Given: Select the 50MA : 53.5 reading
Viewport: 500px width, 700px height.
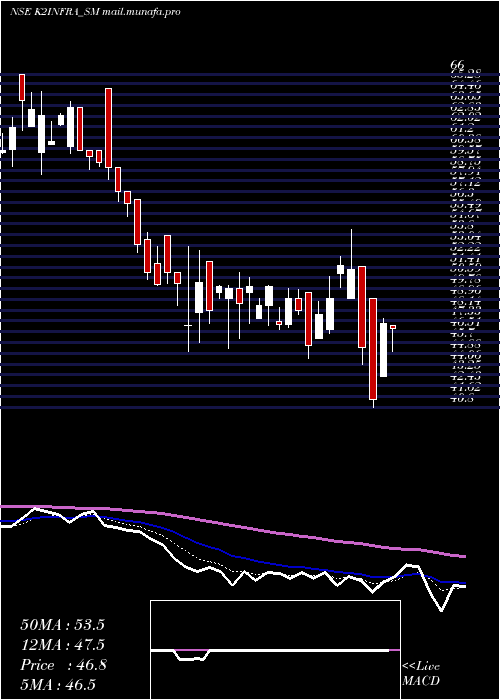Looking at the screenshot, I should [x=62, y=625].
